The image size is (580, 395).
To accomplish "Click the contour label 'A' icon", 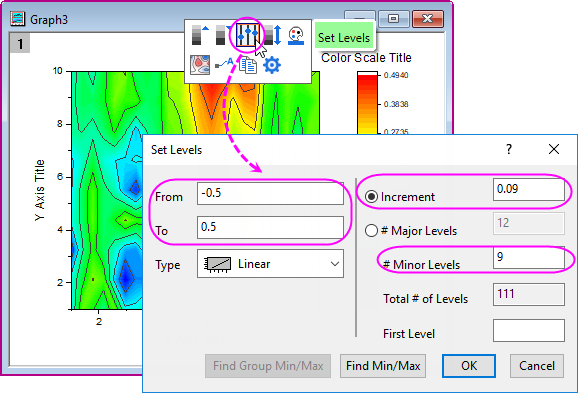I will point(224,64).
